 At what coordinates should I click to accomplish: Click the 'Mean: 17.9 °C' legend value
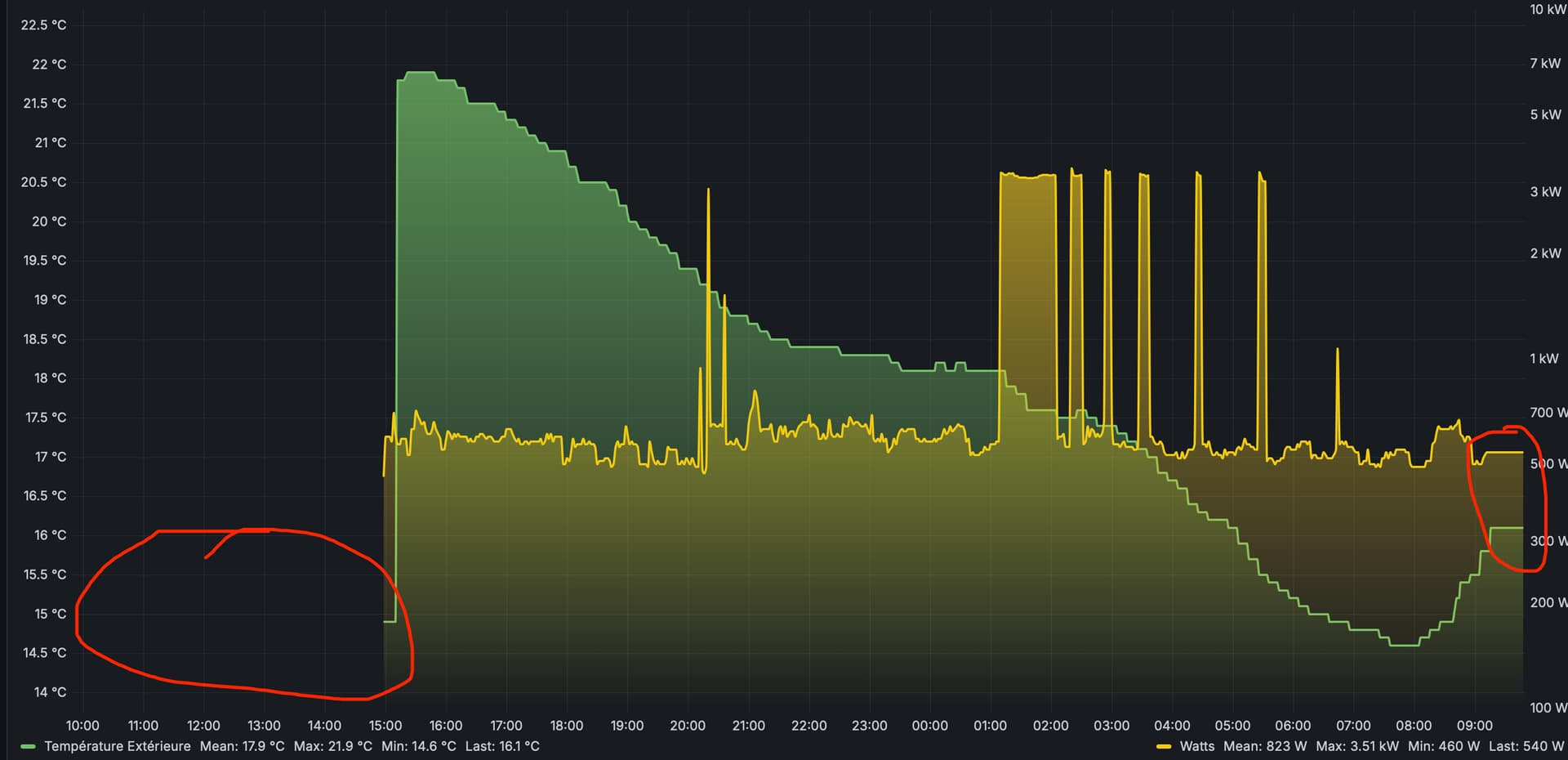[243, 746]
